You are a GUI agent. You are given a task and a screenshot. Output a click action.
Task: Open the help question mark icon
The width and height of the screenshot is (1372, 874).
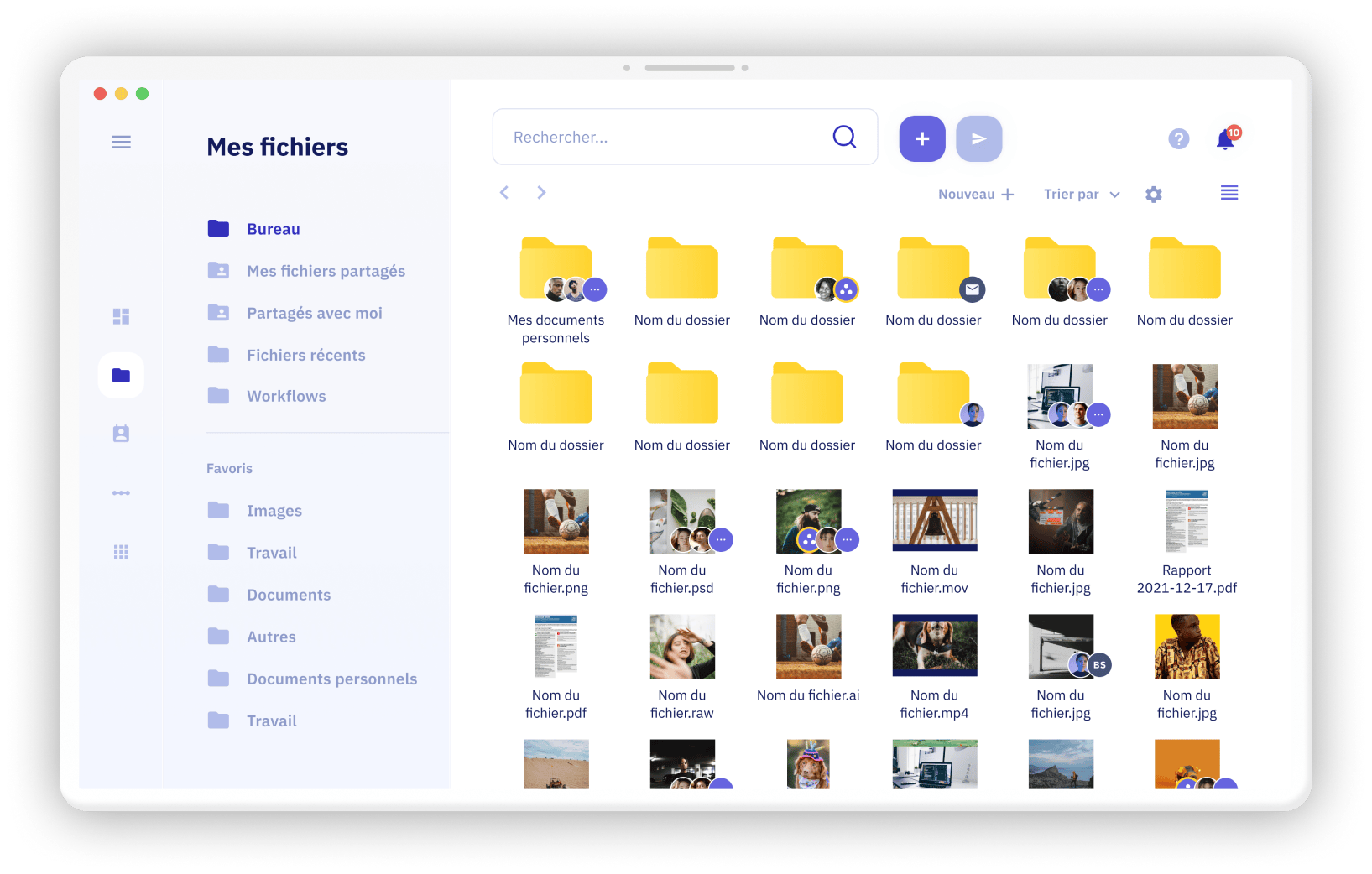click(x=1178, y=139)
